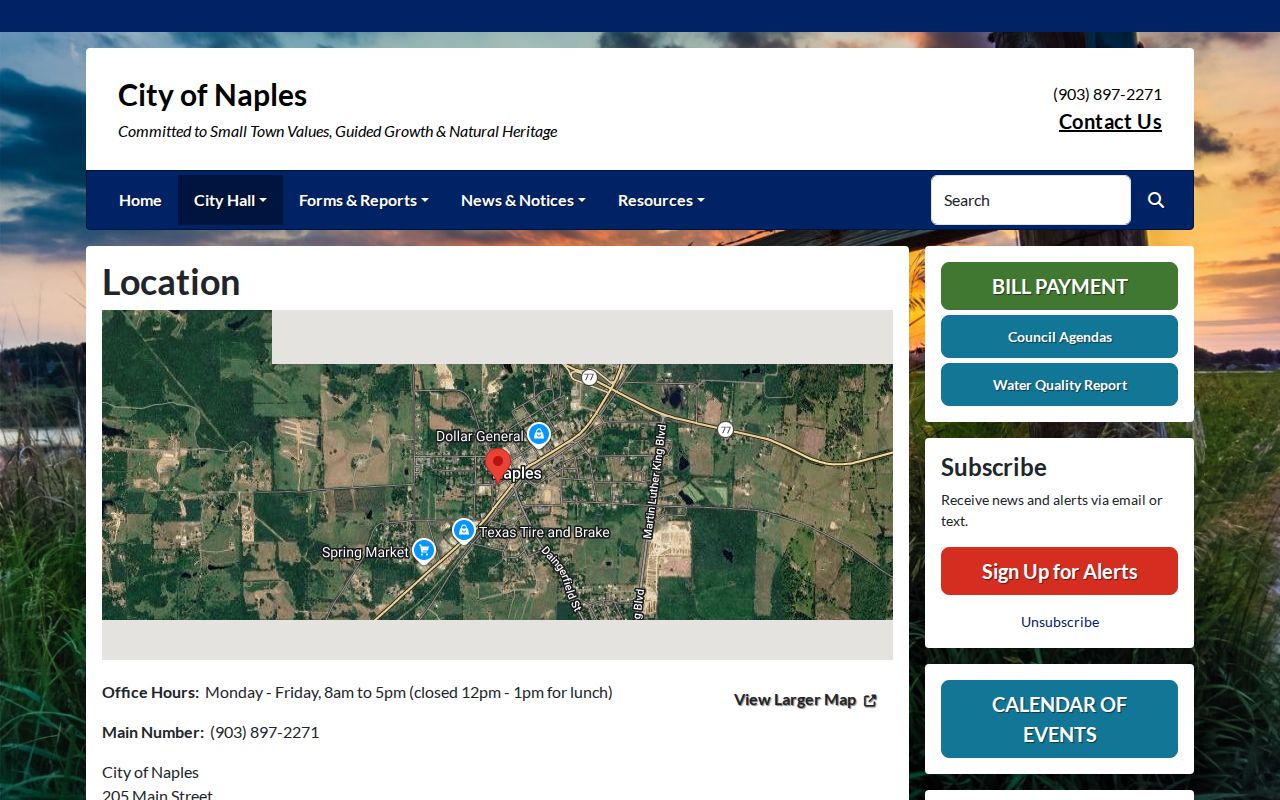The width and height of the screenshot is (1280, 800).
Task: Click the search magnifier icon
Action: 1156,200
